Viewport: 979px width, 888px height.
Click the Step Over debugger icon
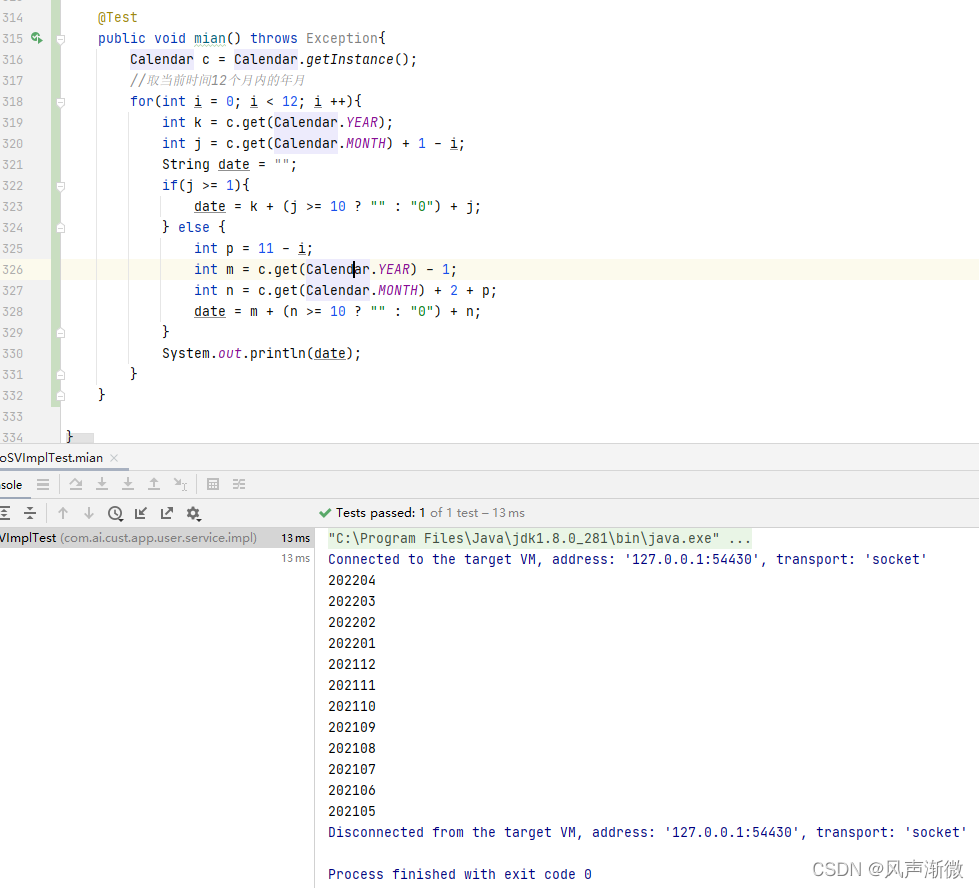(76, 484)
